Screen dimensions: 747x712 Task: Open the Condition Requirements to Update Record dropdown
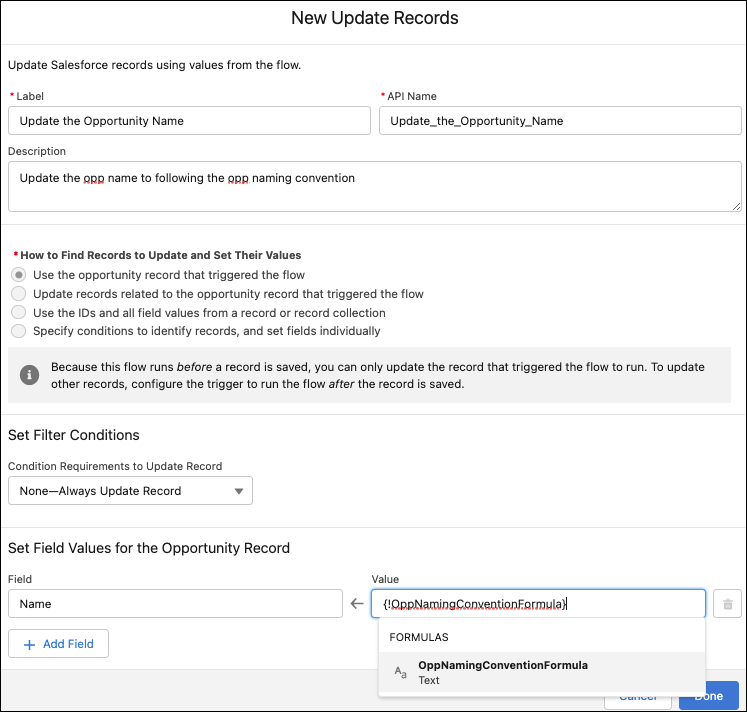(130, 491)
